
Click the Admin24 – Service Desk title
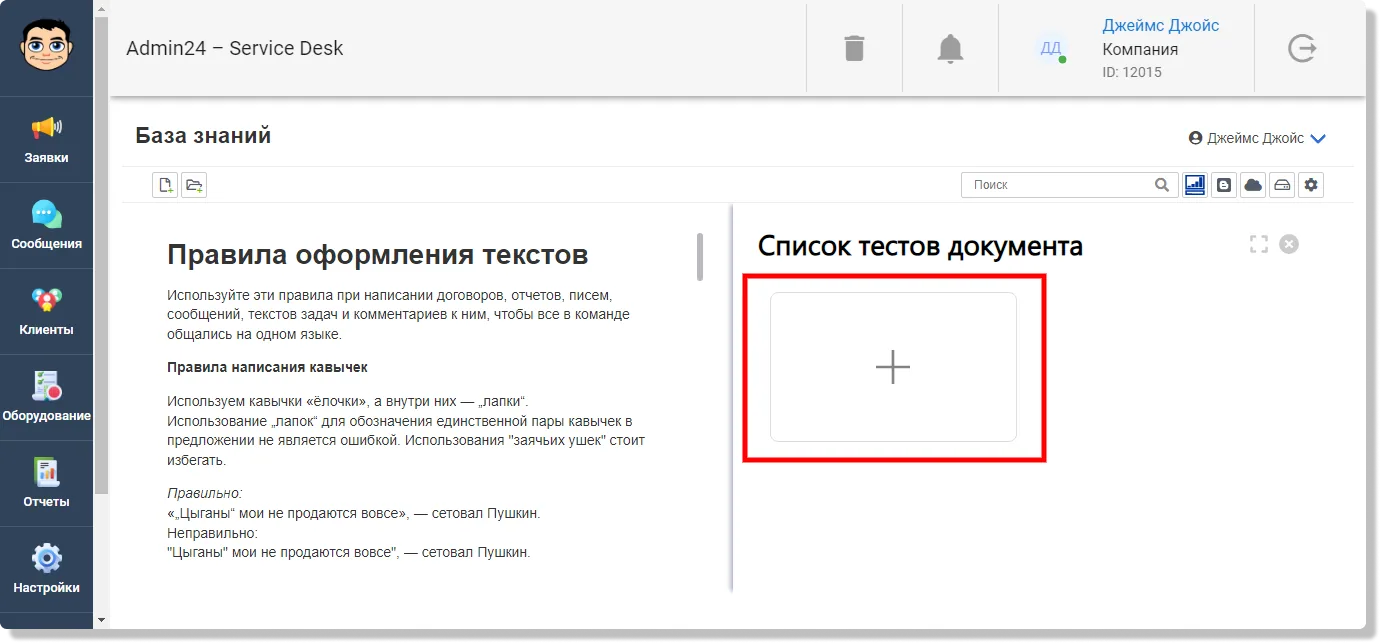235,48
